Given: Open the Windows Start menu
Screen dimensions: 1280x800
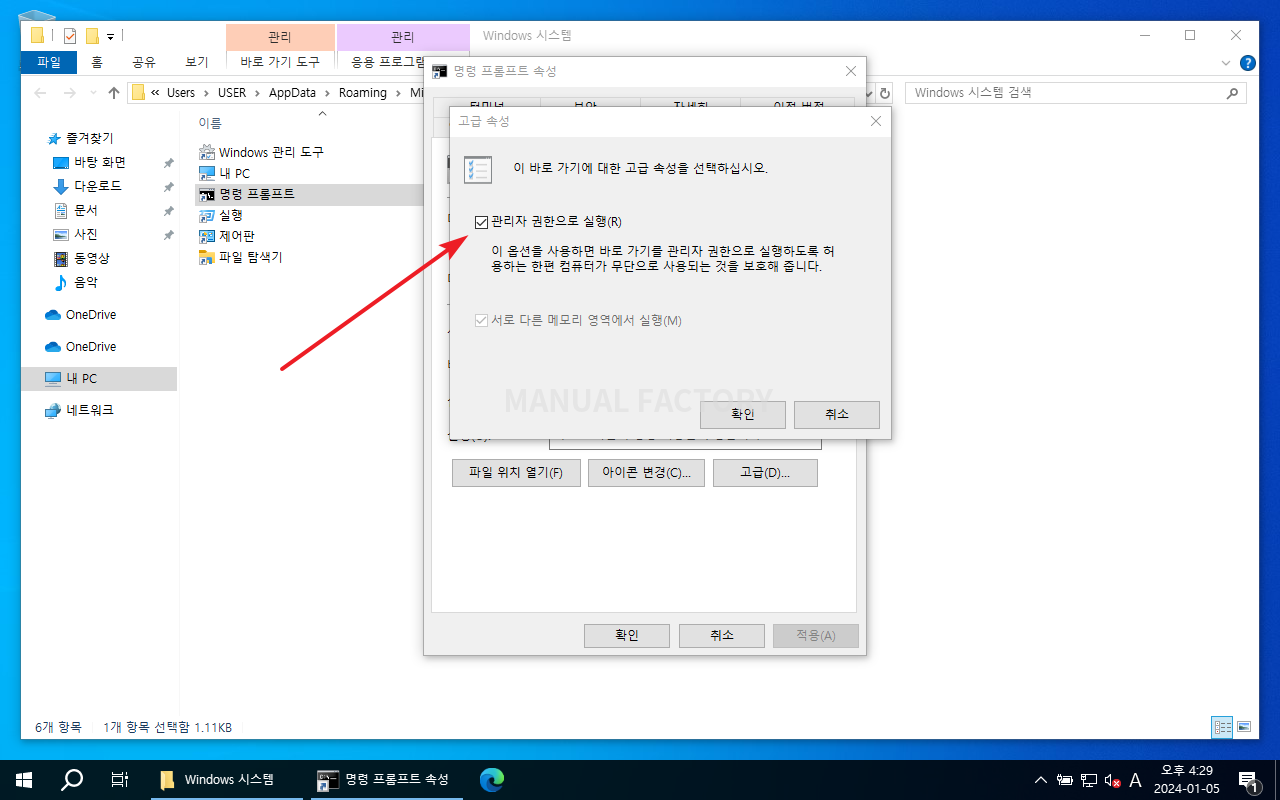Looking at the screenshot, I should pos(24,779).
